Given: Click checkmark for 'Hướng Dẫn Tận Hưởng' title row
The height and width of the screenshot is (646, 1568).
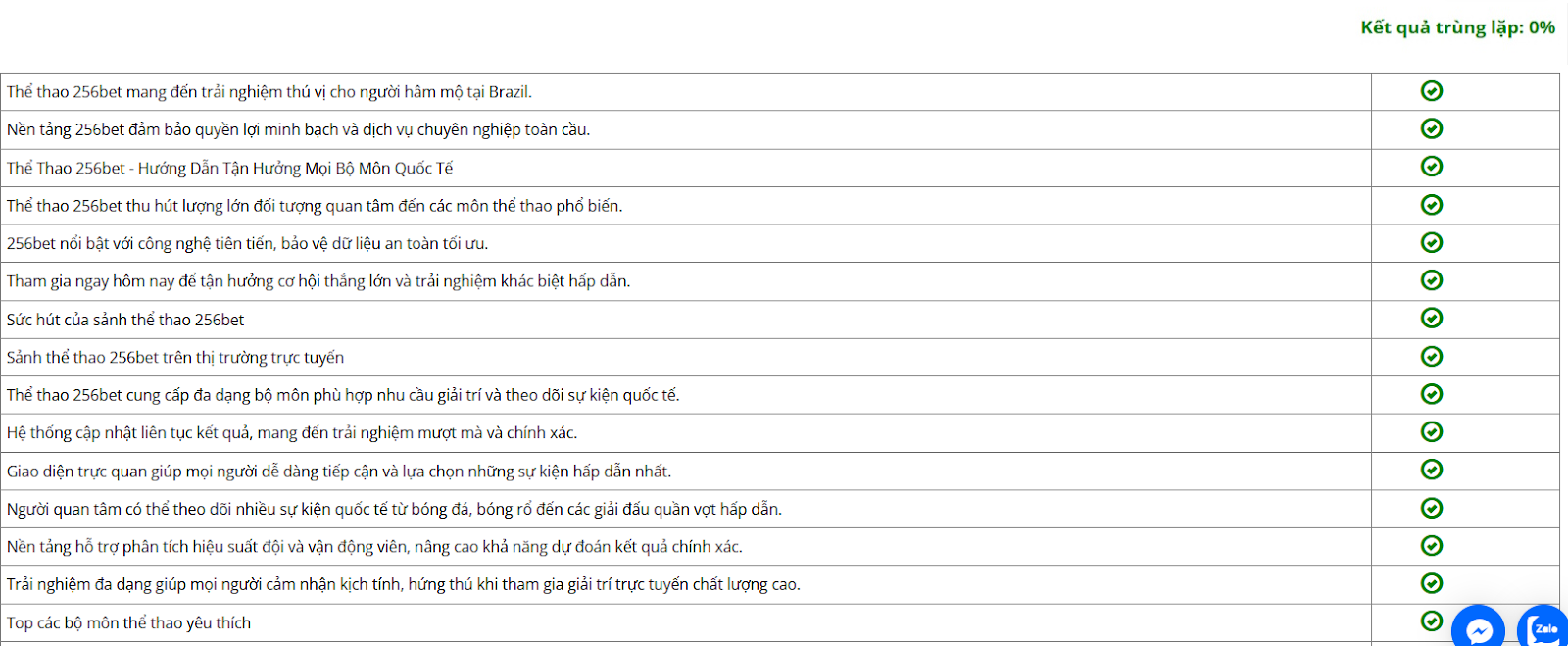Looking at the screenshot, I should pos(1432,167).
